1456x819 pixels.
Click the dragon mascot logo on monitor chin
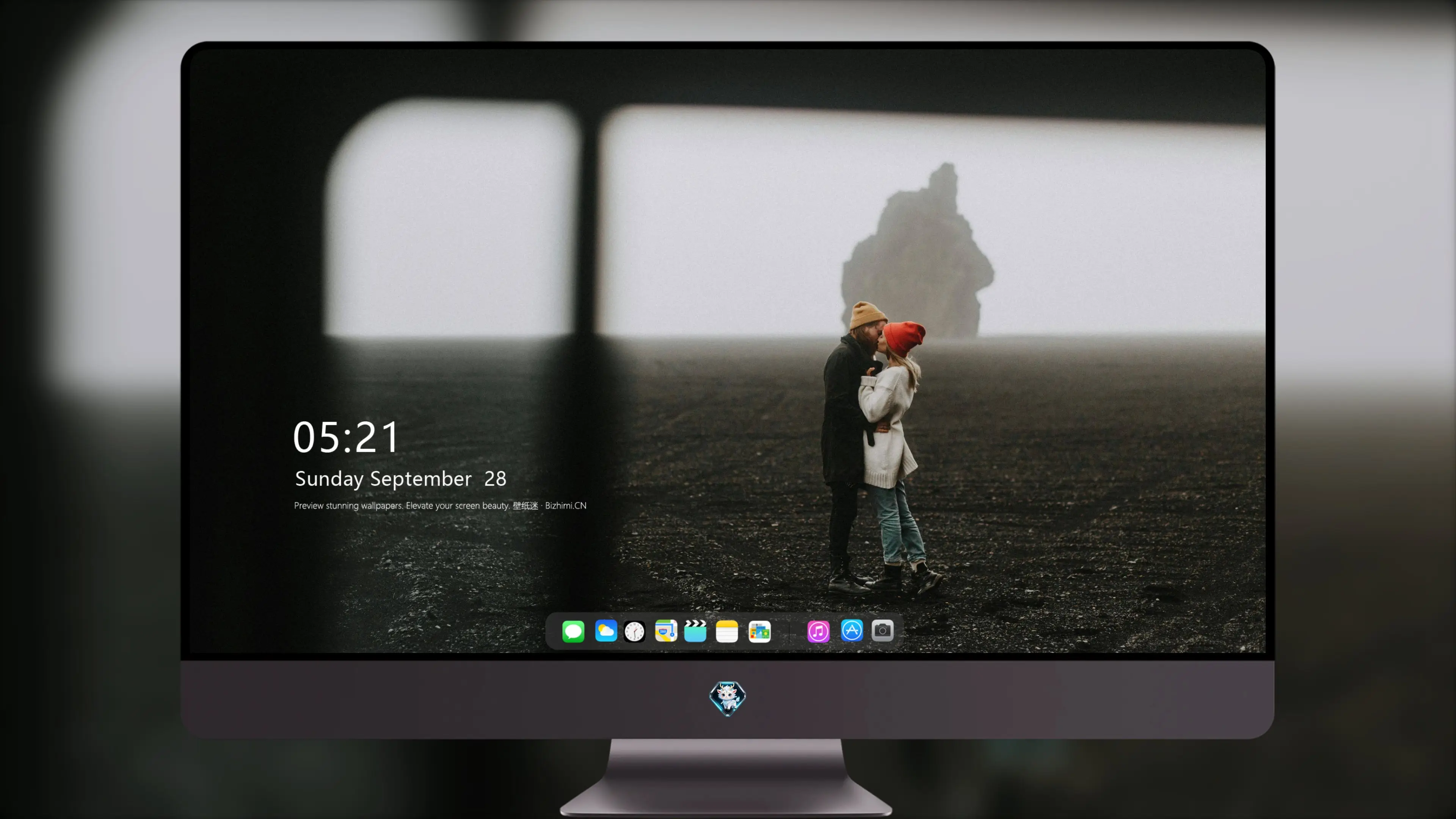click(728, 698)
